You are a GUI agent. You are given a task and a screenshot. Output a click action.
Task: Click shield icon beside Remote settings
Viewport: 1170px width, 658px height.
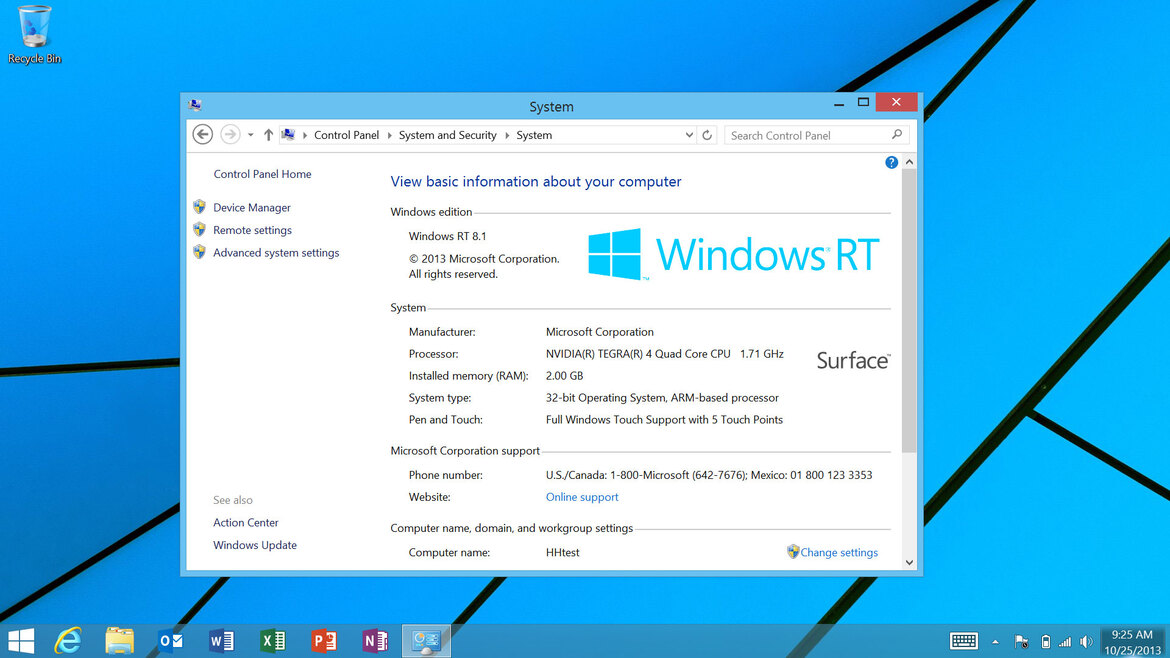tap(199, 229)
